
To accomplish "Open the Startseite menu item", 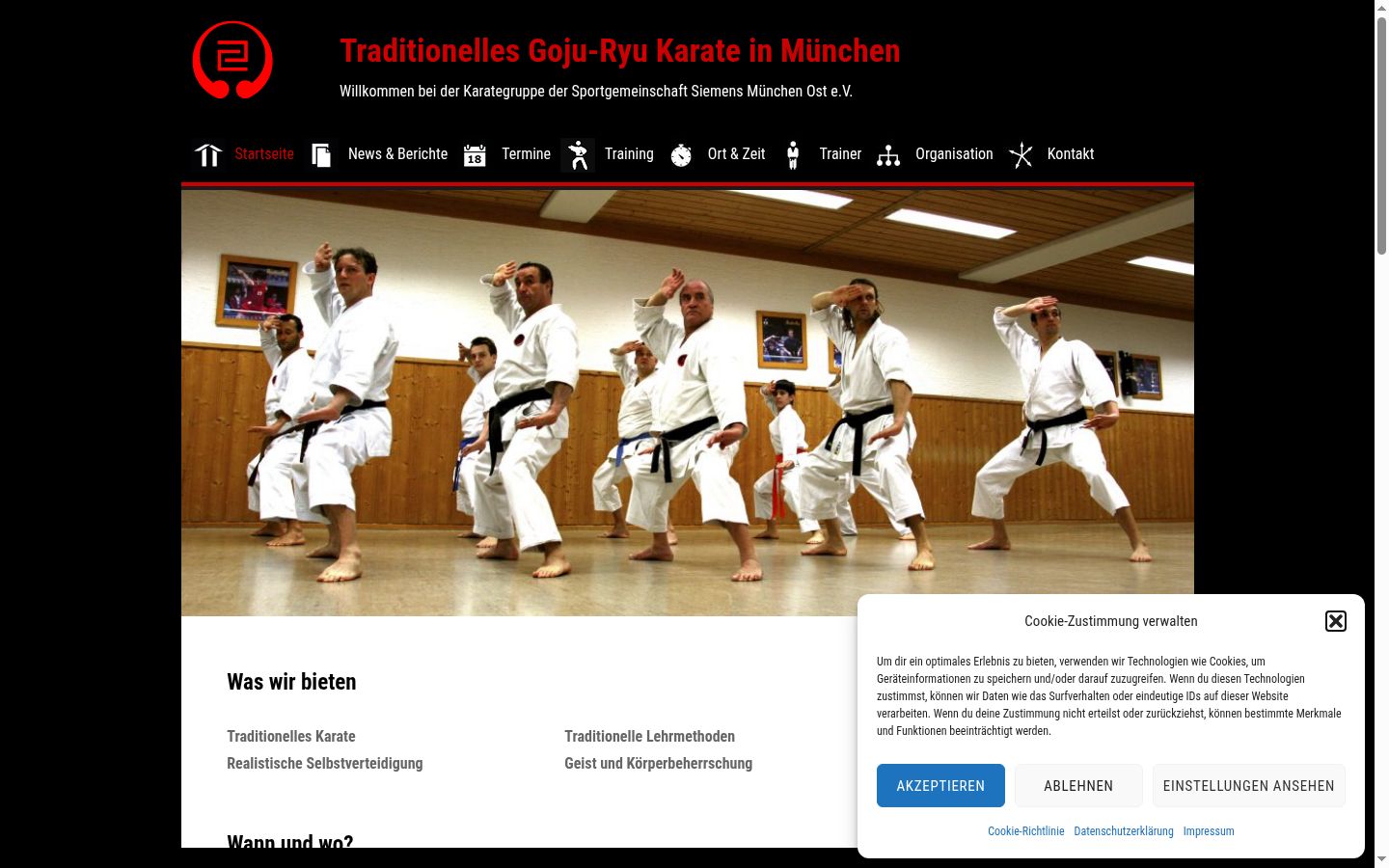I will point(264,154).
